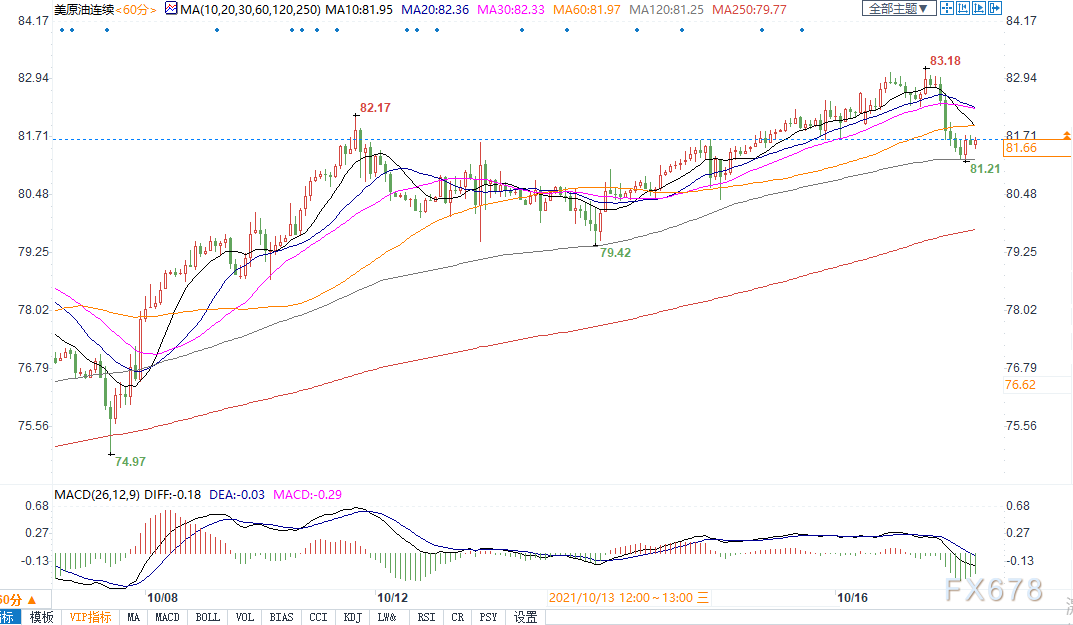Click the DEA:-0.03 value
1073x625 pixels.
click(237, 494)
